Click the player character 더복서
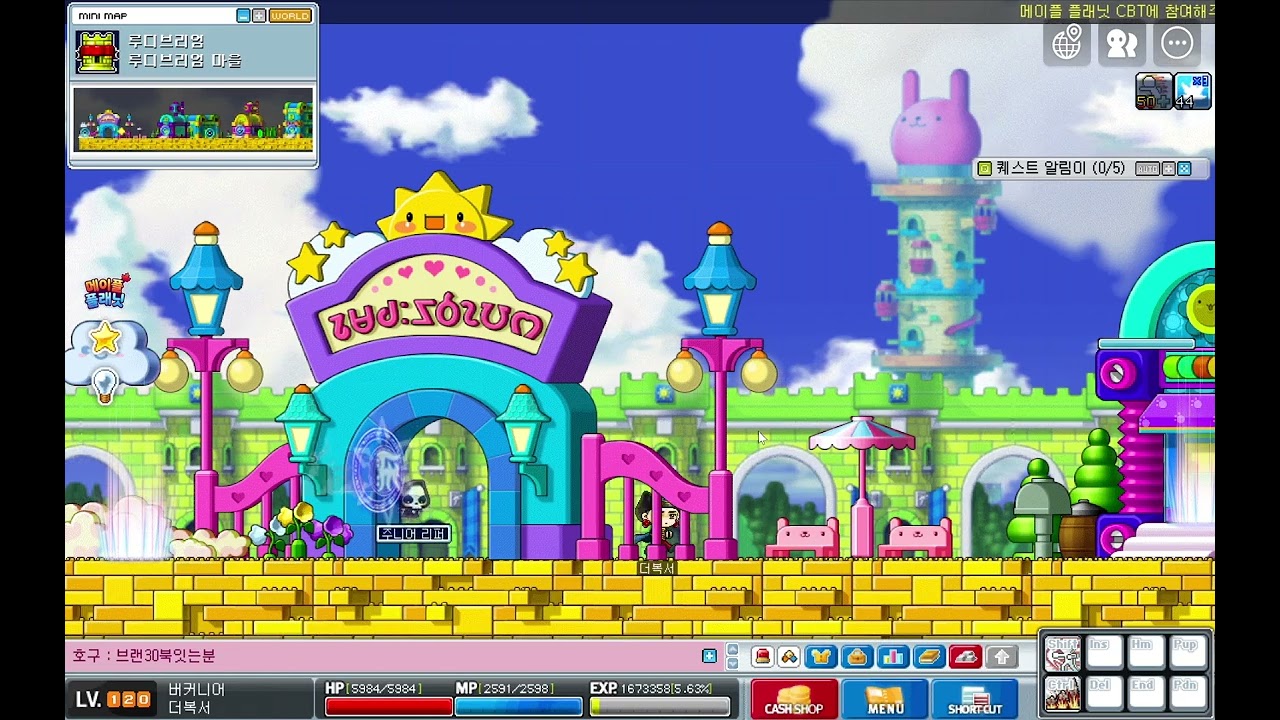This screenshot has height=720, width=1280. click(x=657, y=525)
